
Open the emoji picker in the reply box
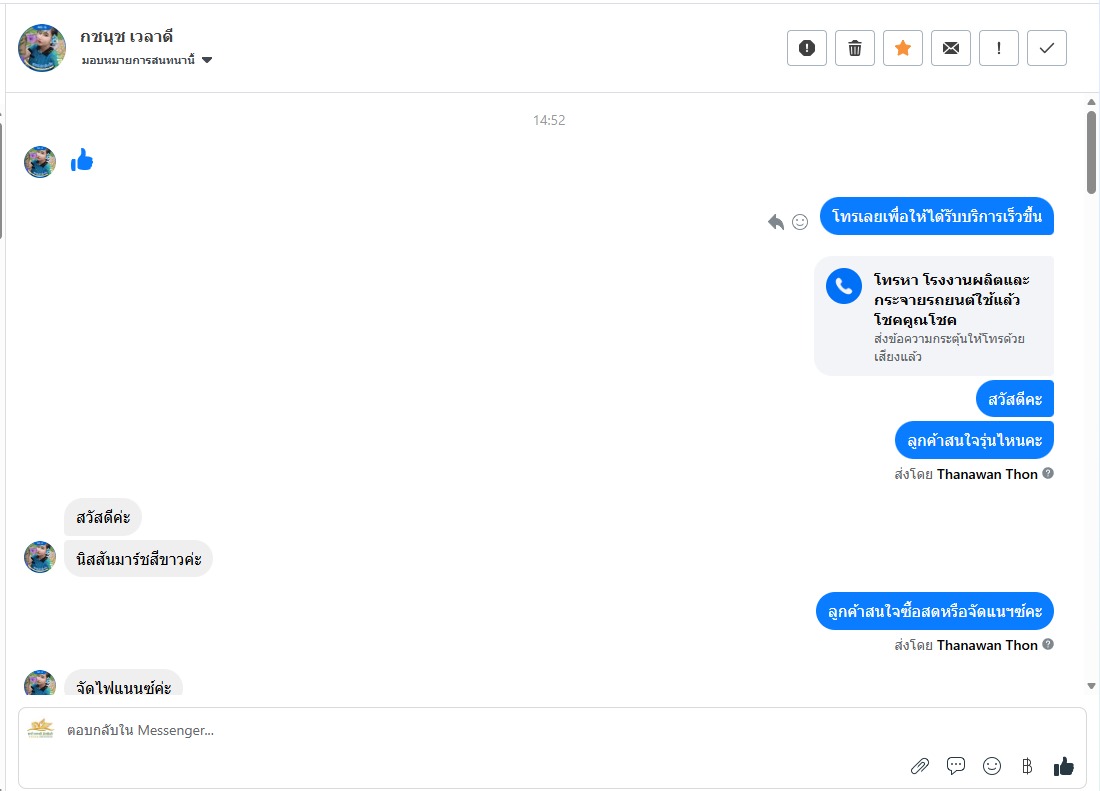[992, 766]
